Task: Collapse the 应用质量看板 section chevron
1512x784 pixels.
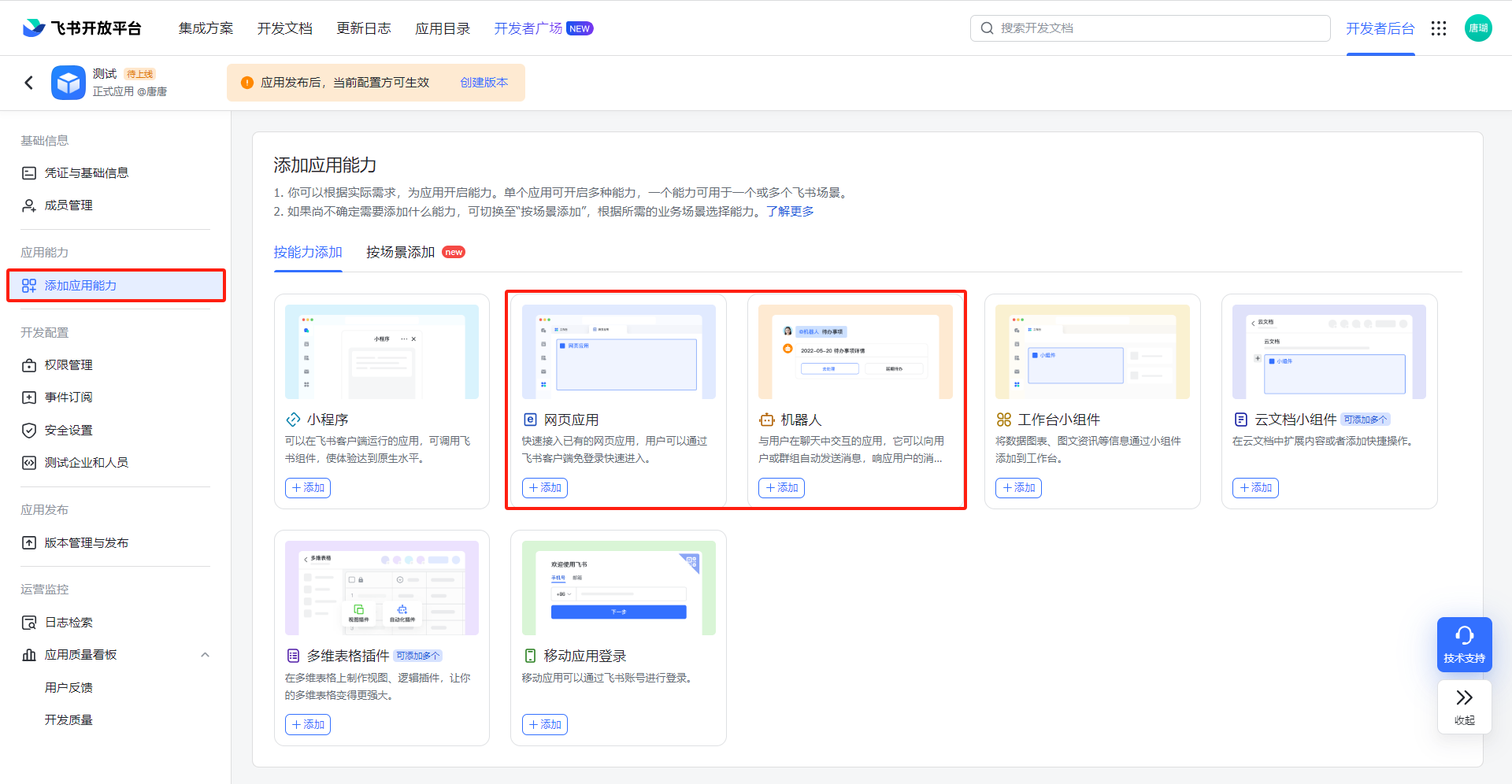Action: pyautogui.click(x=205, y=655)
